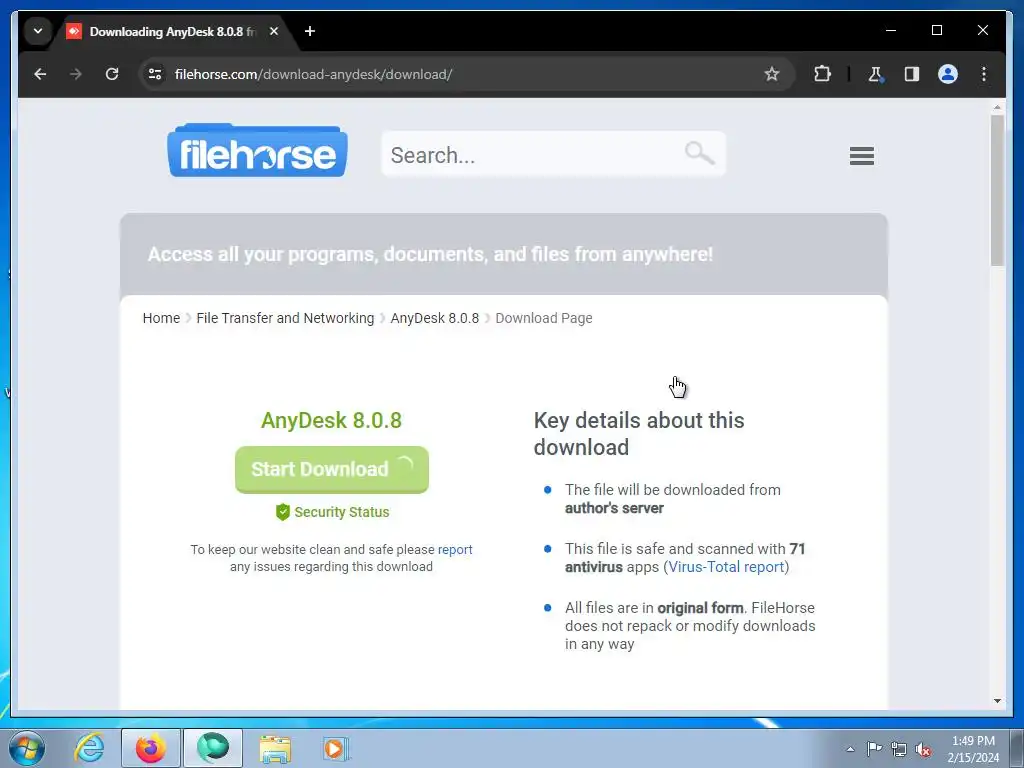This screenshot has height=768, width=1024.
Task: View site information icon in address bar
Action: click(x=155, y=74)
